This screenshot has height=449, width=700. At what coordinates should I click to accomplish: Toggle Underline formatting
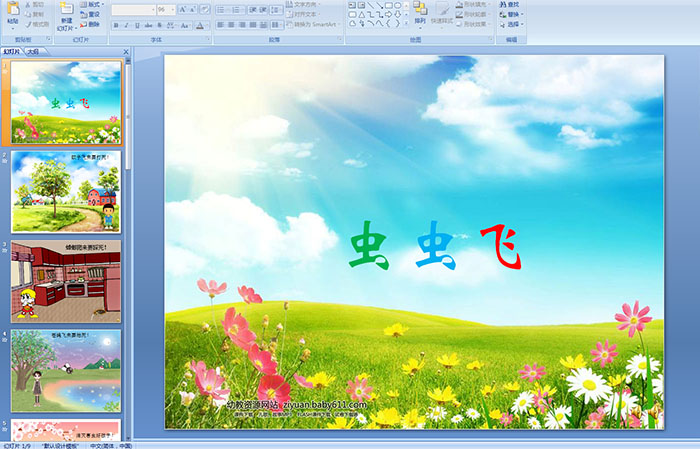(x=137, y=25)
